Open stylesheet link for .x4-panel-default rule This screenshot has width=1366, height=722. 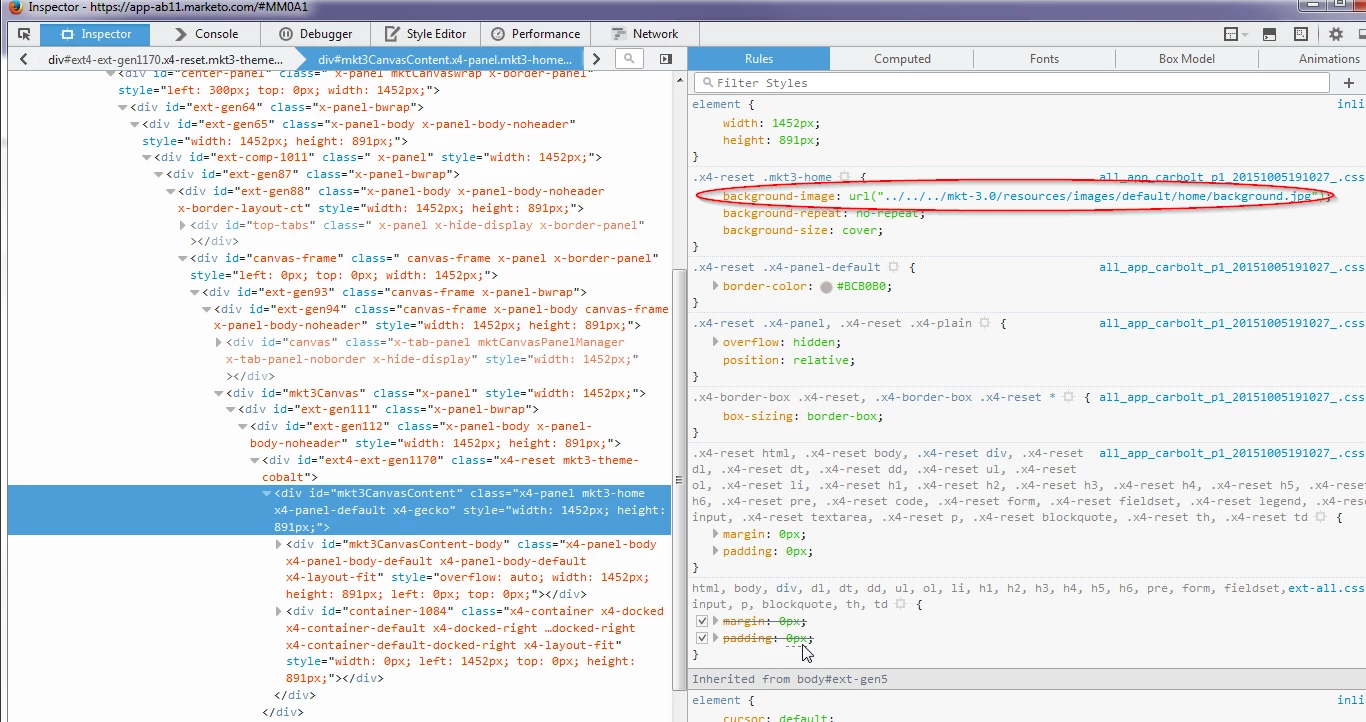[x=1231, y=267]
